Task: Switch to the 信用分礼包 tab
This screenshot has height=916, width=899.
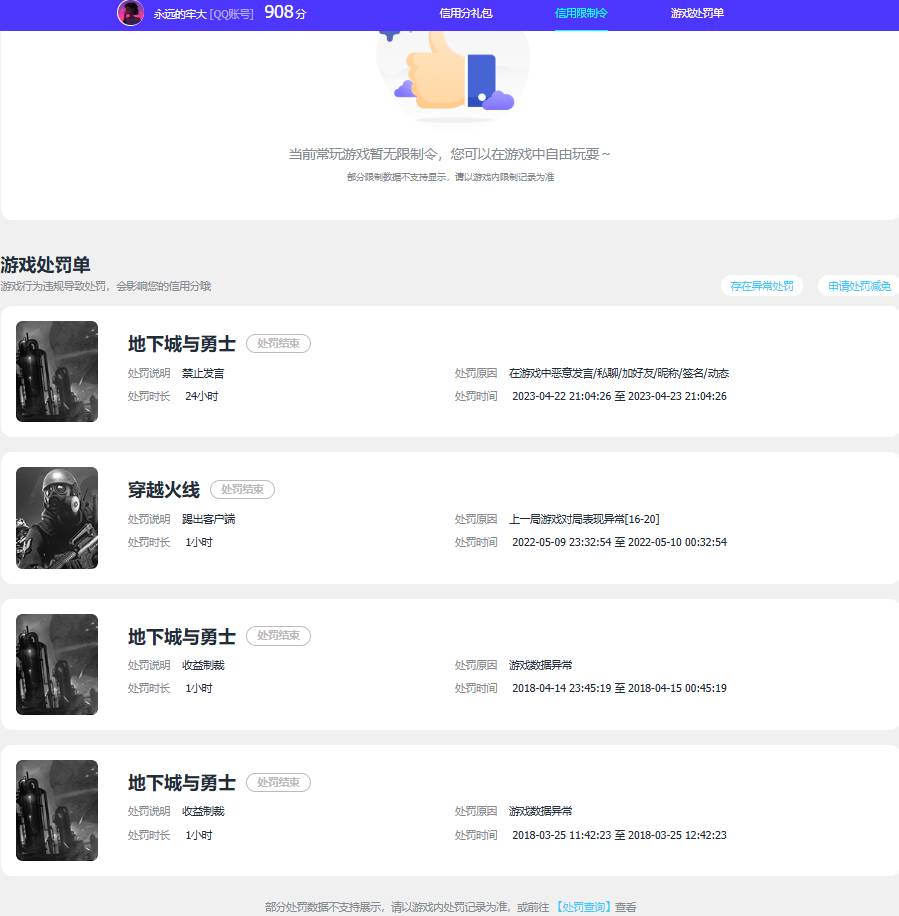Action: (464, 14)
